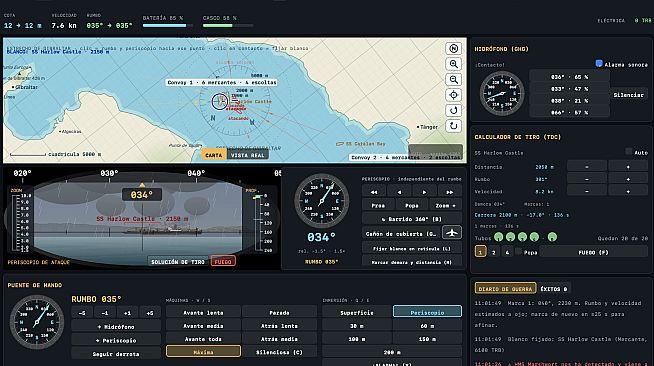The height and width of the screenshot is (366, 654).
Task: Click the aircraft icon beside Cañón de cubierta
Action: 452,233
